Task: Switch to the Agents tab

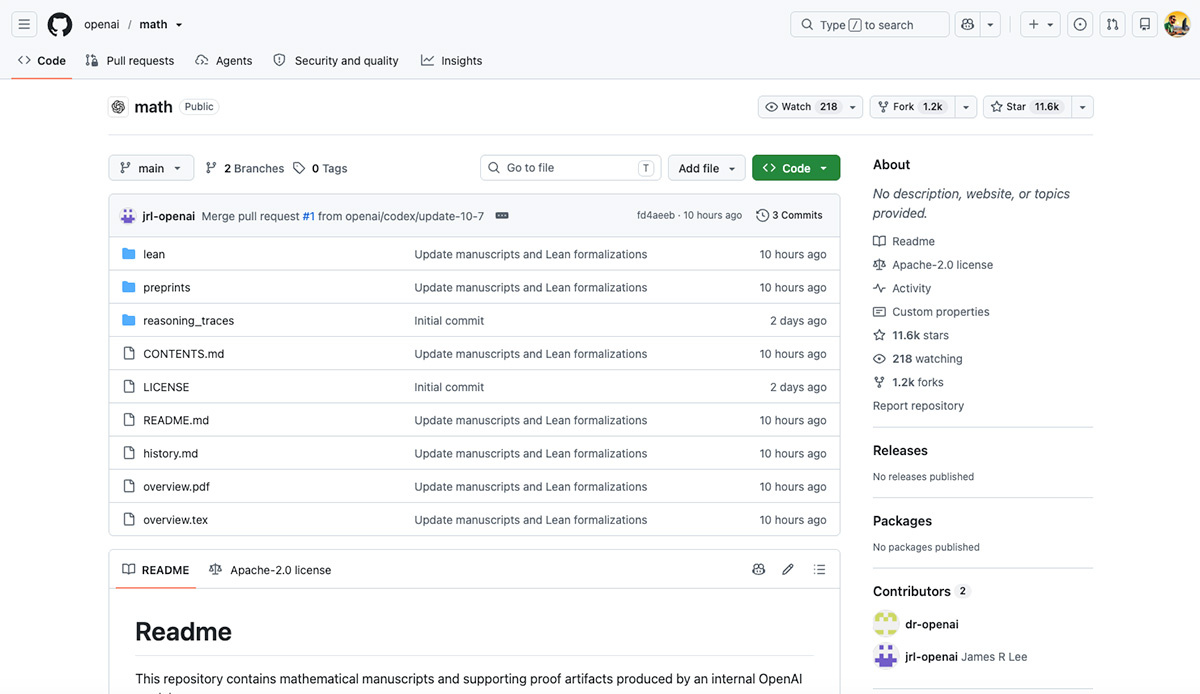Action: (224, 61)
